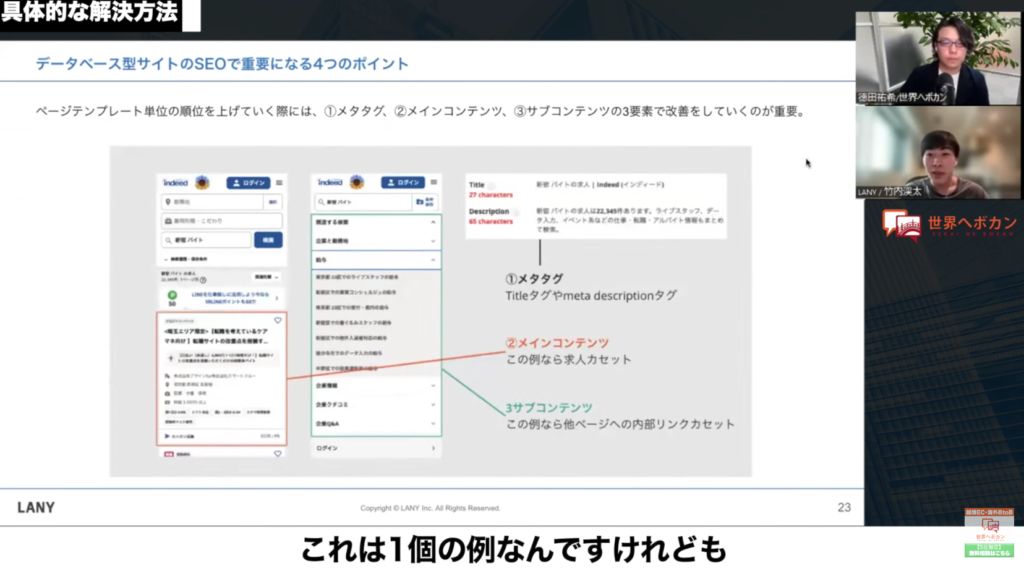This screenshot has width=1024, height=571.
Task: Click the 3サブコンテンツ label
Action: (x=549, y=408)
